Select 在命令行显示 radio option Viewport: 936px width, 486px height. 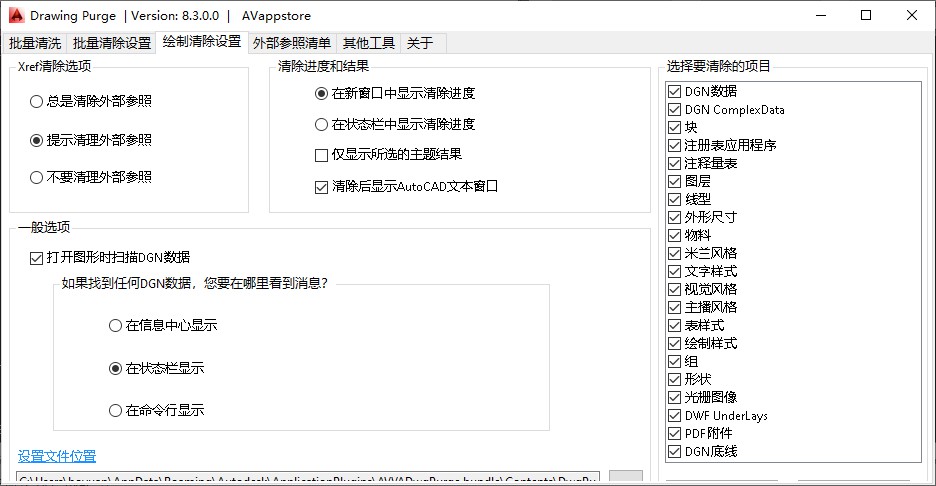tap(115, 410)
